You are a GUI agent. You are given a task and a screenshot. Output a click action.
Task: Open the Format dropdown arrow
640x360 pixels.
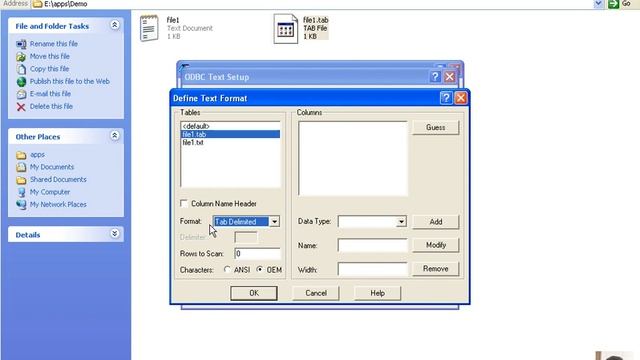point(274,222)
